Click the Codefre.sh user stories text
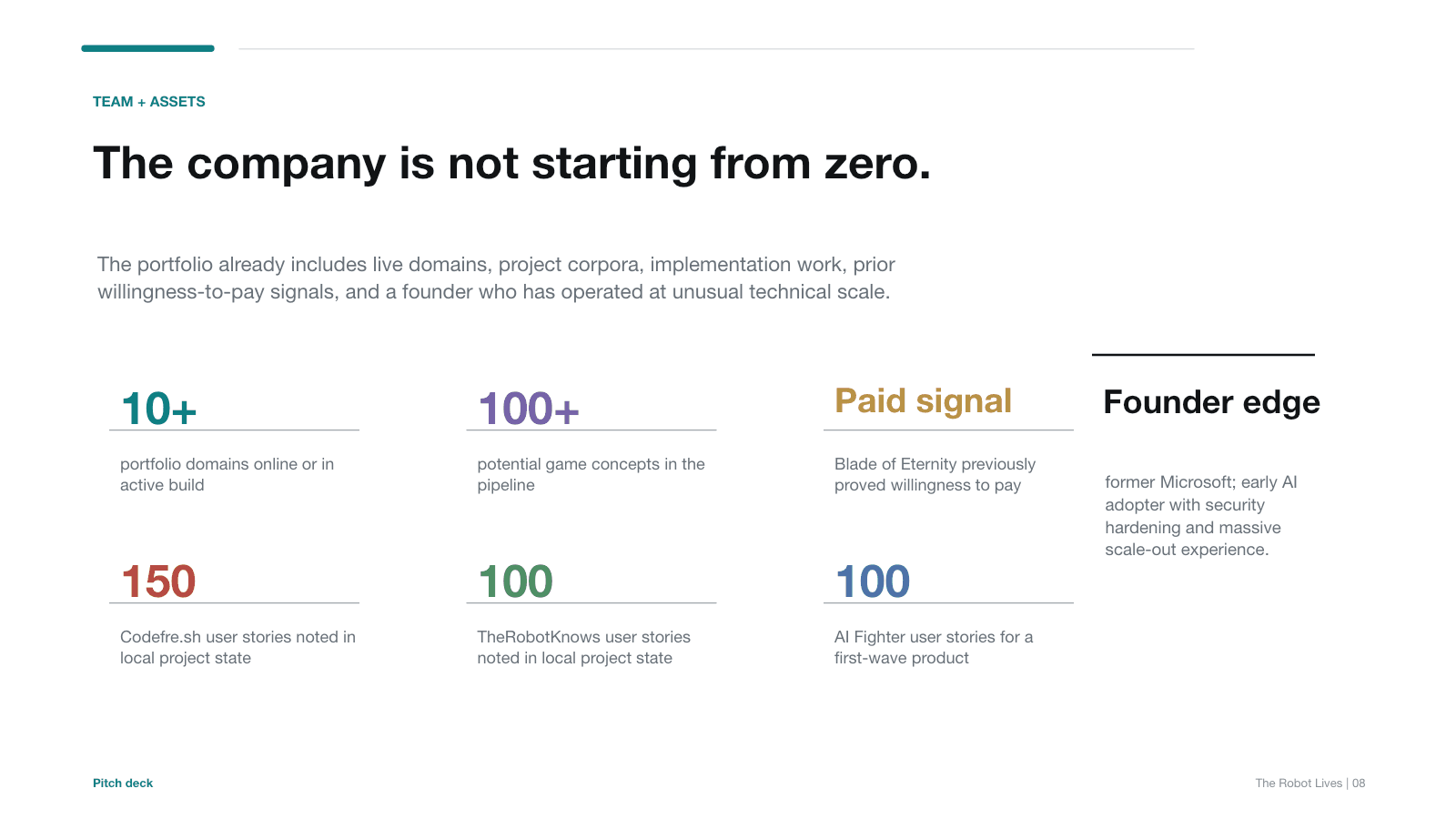The height and width of the screenshot is (819, 1456). point(238,647)
